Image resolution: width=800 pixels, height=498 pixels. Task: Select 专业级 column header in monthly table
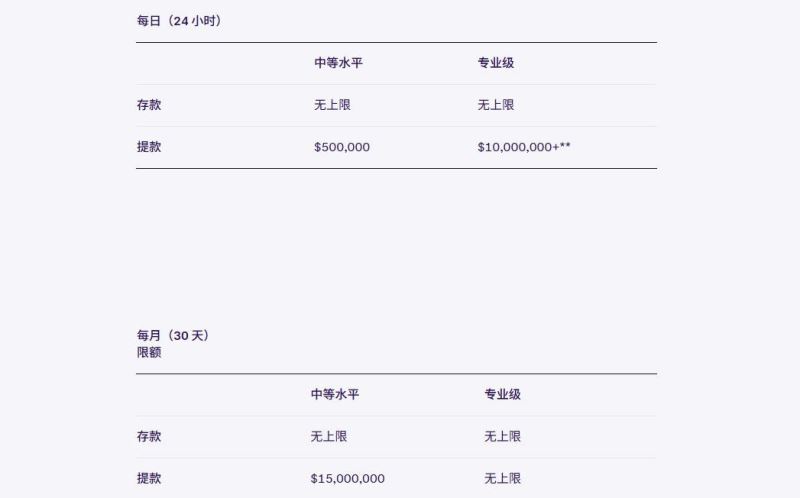coord(503,395)
